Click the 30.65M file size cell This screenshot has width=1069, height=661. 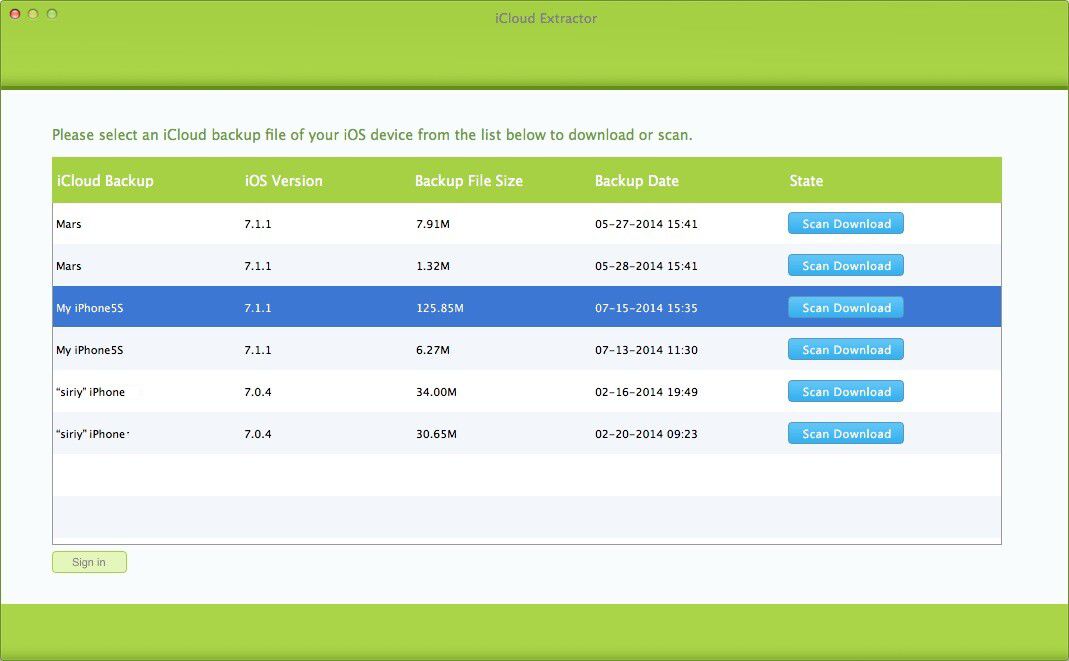click(x=436, y=434)
